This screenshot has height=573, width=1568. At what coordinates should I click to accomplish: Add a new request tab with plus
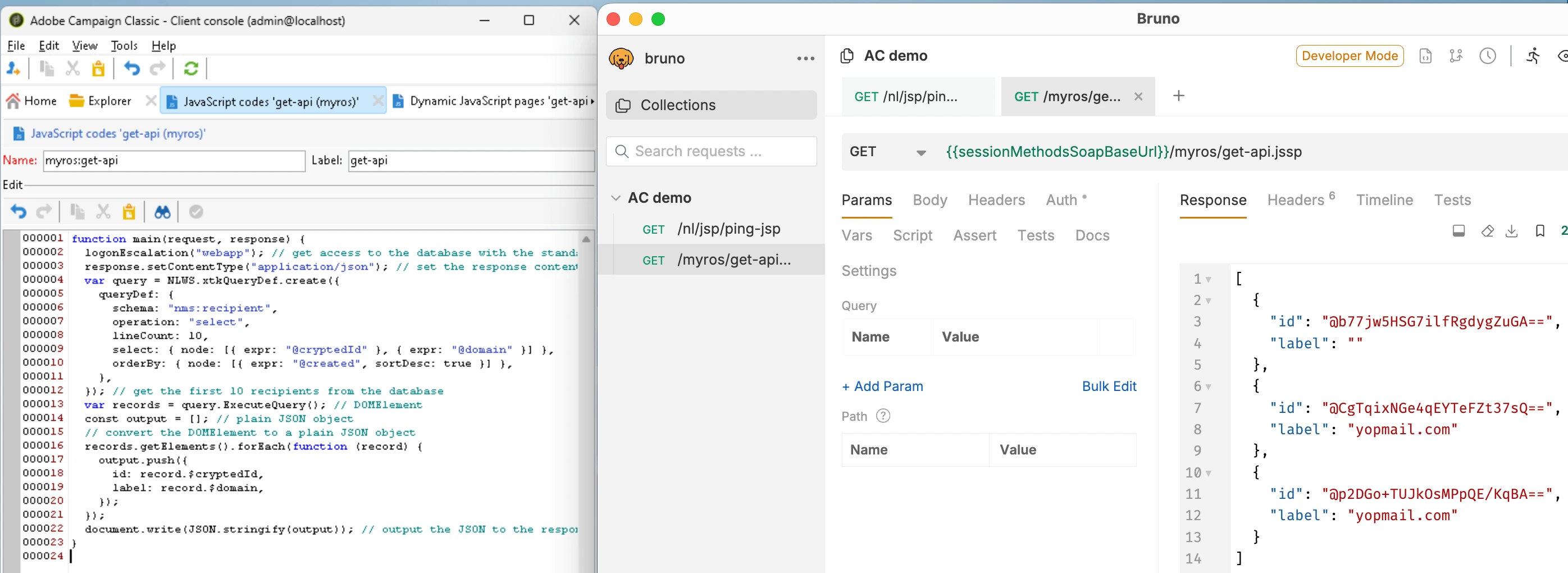pyautogui.click(x=1178, y=95)
